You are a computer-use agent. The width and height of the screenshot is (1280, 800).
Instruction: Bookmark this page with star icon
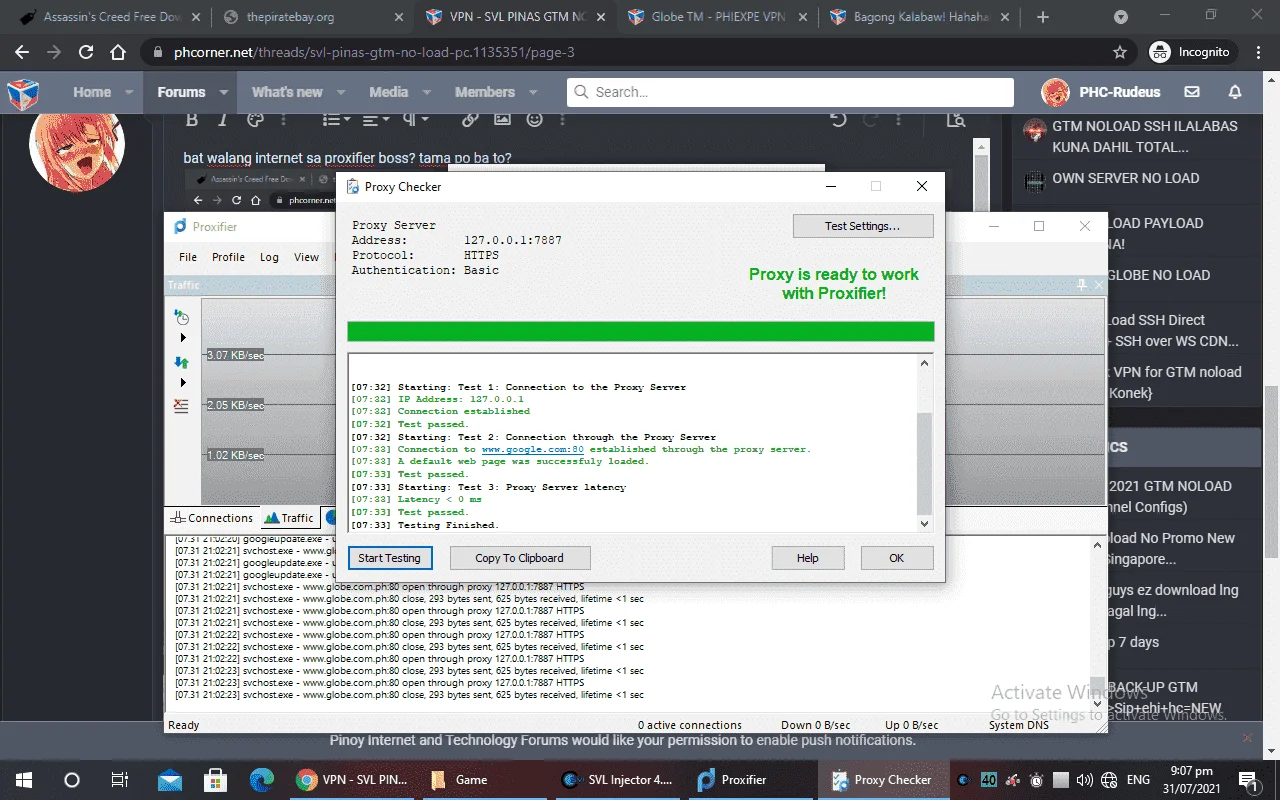1120,52
